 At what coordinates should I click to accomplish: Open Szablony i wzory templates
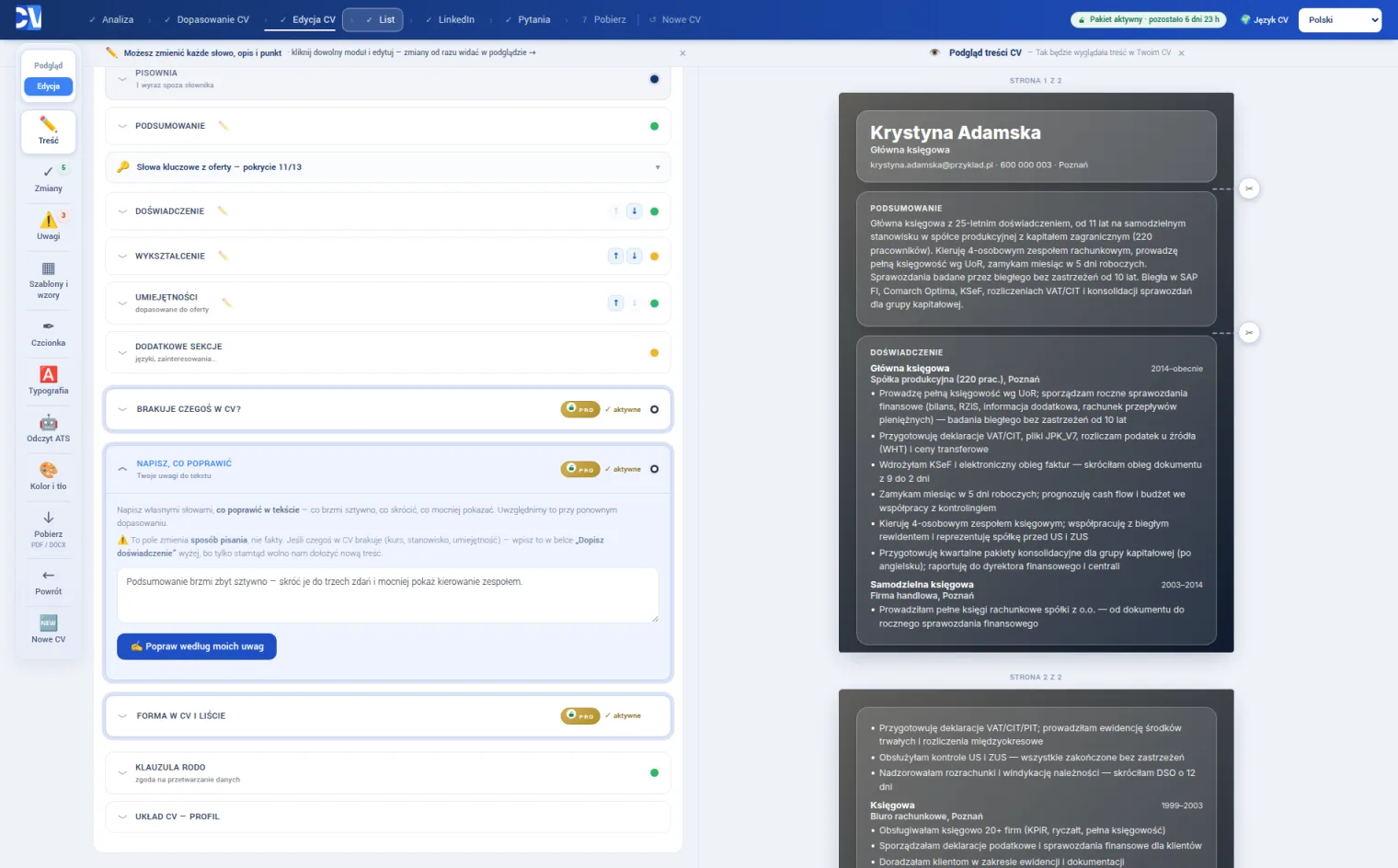pos(49,279)
